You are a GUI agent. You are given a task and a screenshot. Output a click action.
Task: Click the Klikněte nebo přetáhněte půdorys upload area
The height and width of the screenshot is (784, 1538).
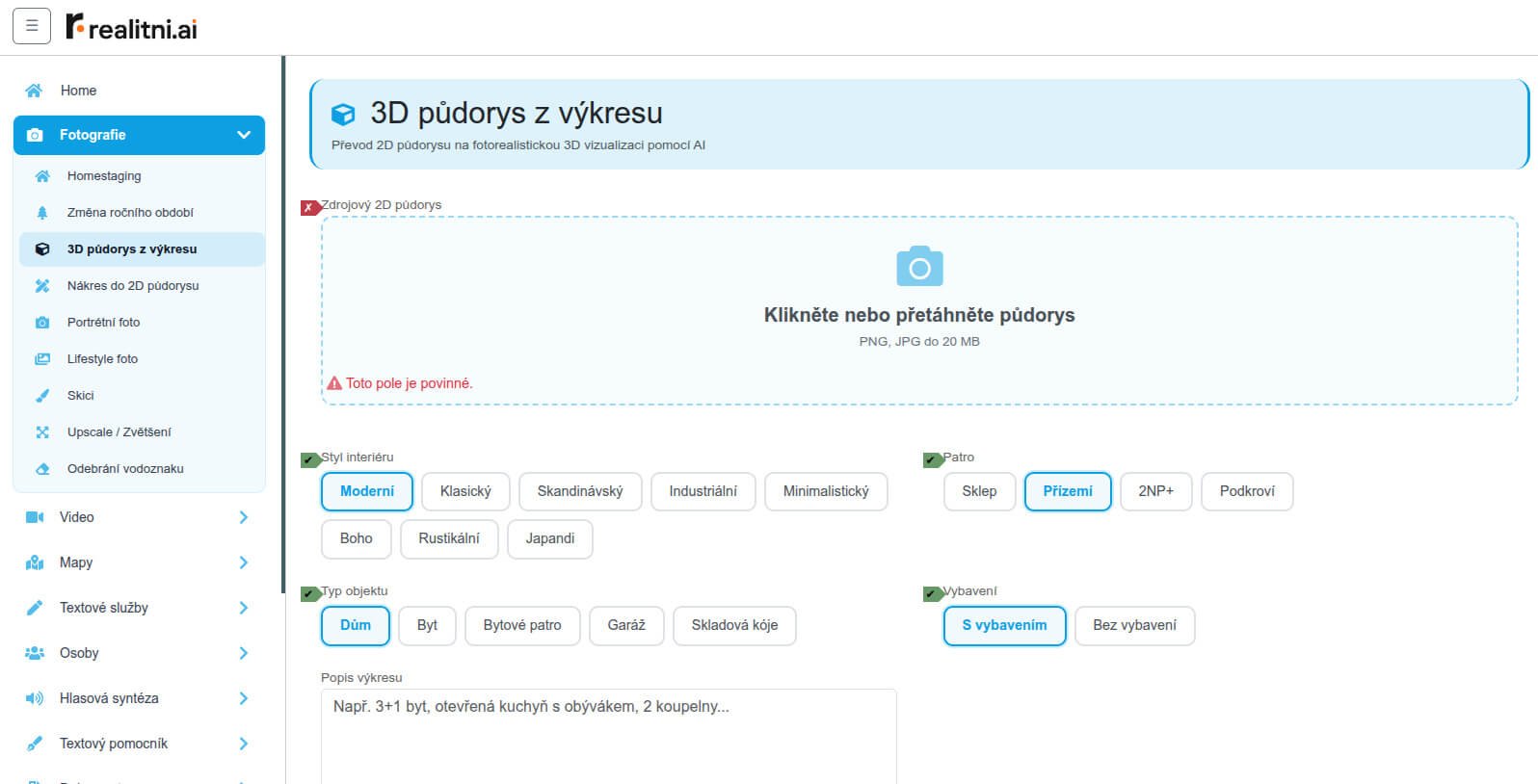[x=919, y=310]
